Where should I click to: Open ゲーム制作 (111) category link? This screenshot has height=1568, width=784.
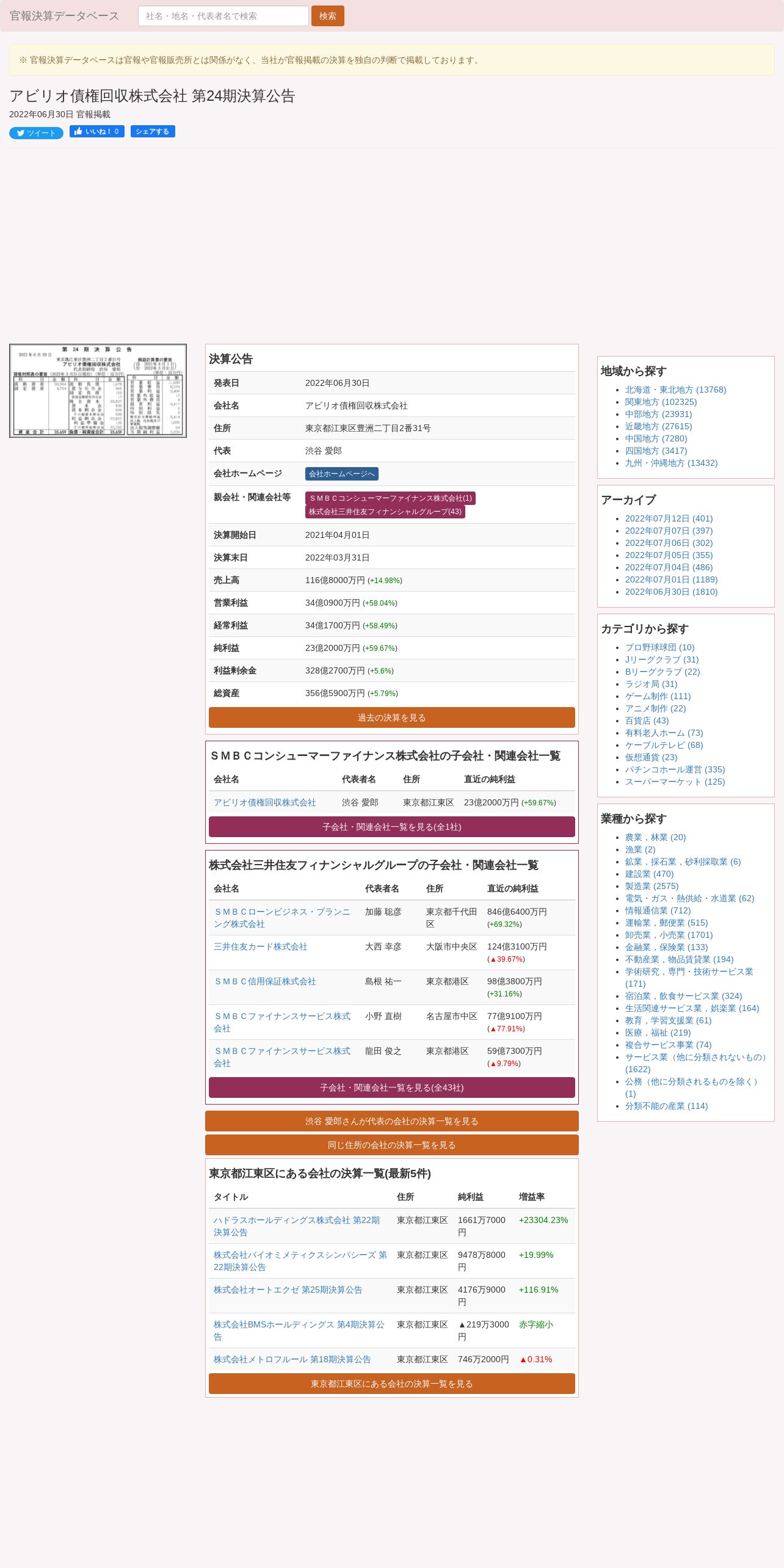658,696
